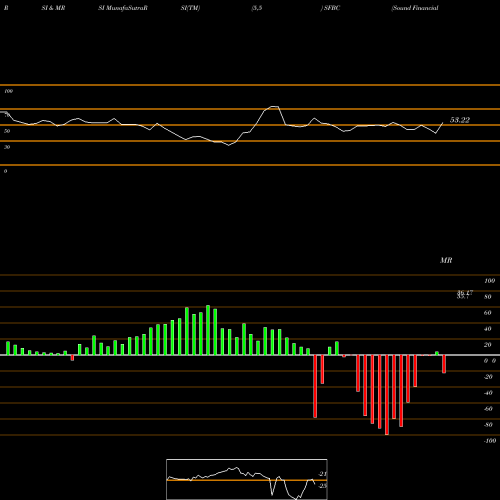Click the 'SI & MR' header label
This screenshot has height=500, width=500.
[53, 8]
